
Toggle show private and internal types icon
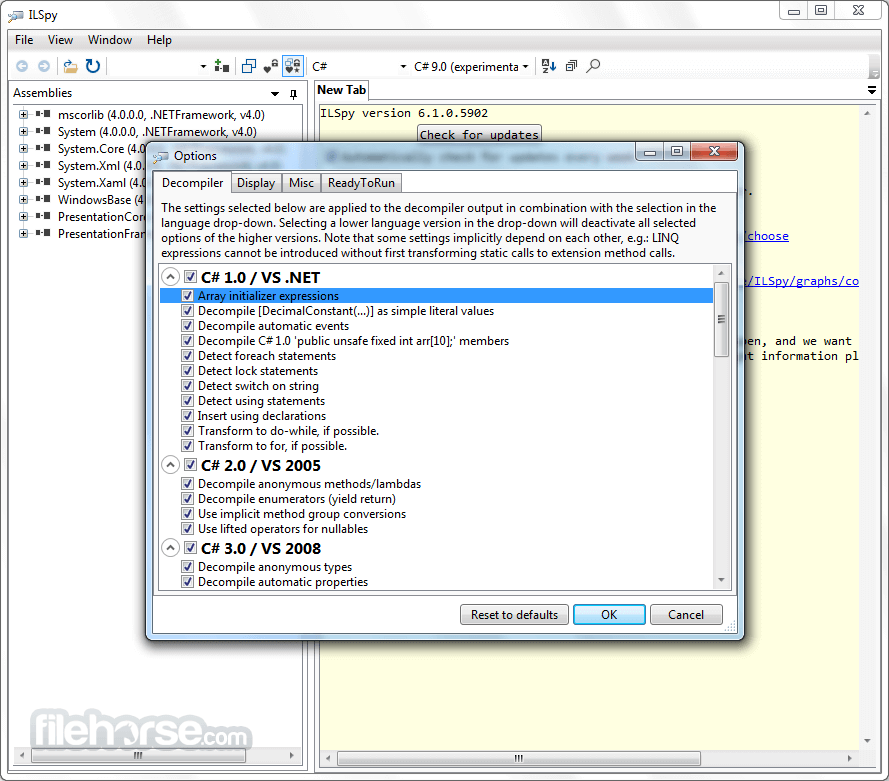(271, 66)
